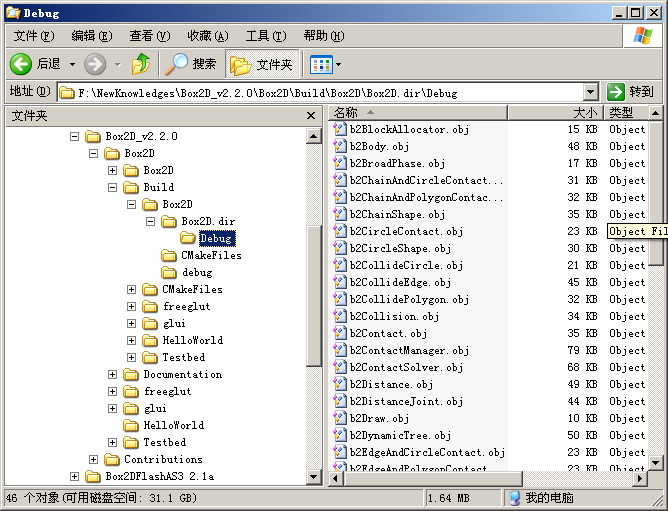Viewport: 668px width, 511px height.
Task: Open the Views dropdown arrow
Action: tap(338, 65)
